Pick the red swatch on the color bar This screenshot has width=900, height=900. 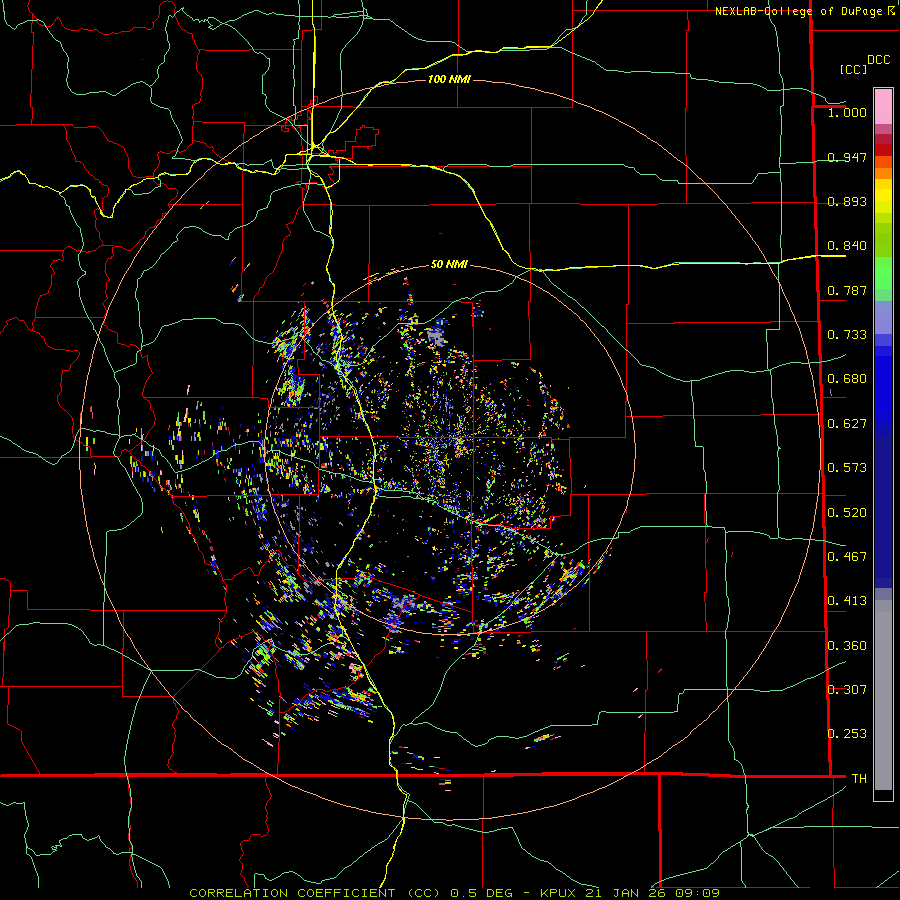883,150
